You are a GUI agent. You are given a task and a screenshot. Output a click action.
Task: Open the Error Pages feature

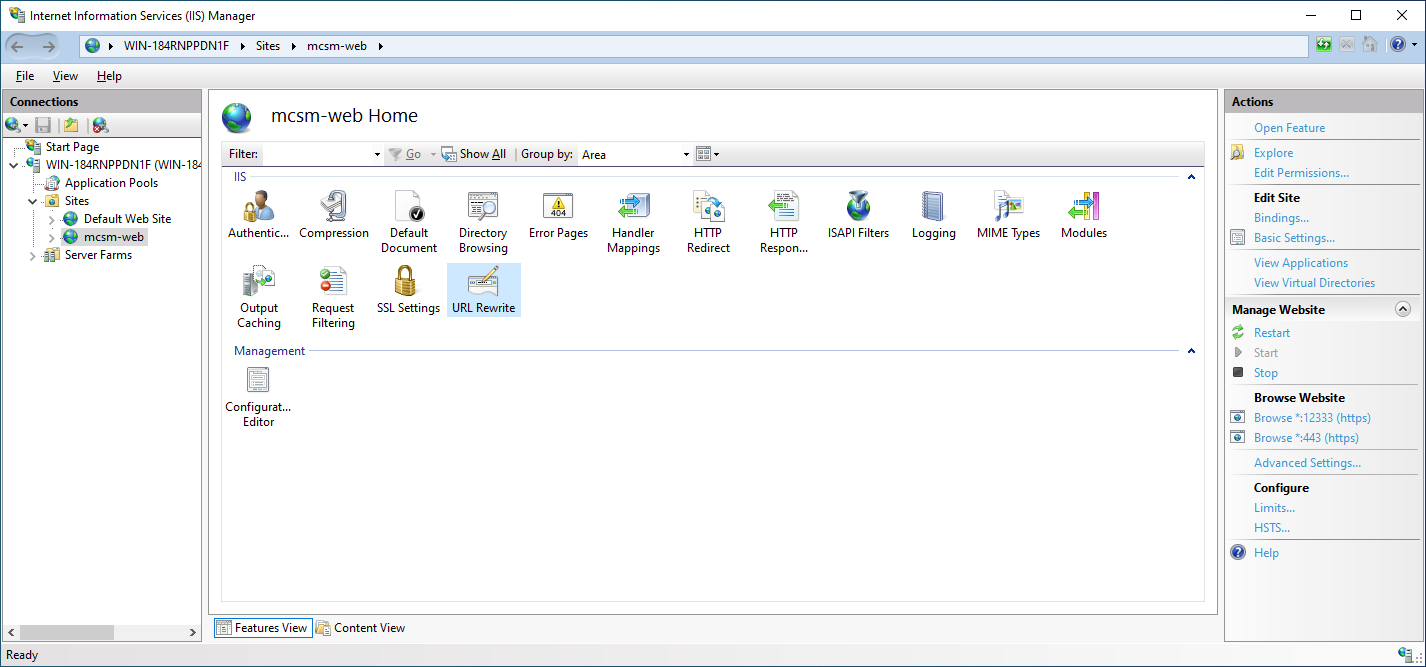click(558, 215)
